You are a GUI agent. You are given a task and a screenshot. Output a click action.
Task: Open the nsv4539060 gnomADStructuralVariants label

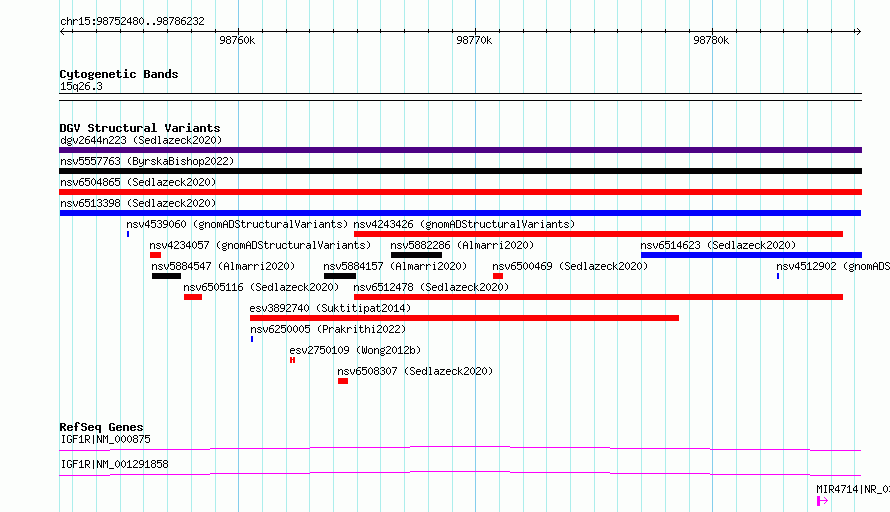coord(237,224)
